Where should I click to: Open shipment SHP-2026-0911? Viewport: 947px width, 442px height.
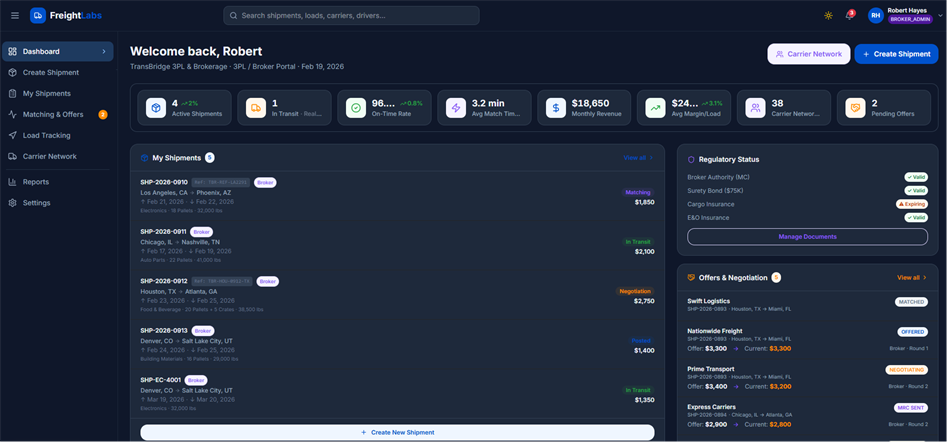[x=397, y=246]
